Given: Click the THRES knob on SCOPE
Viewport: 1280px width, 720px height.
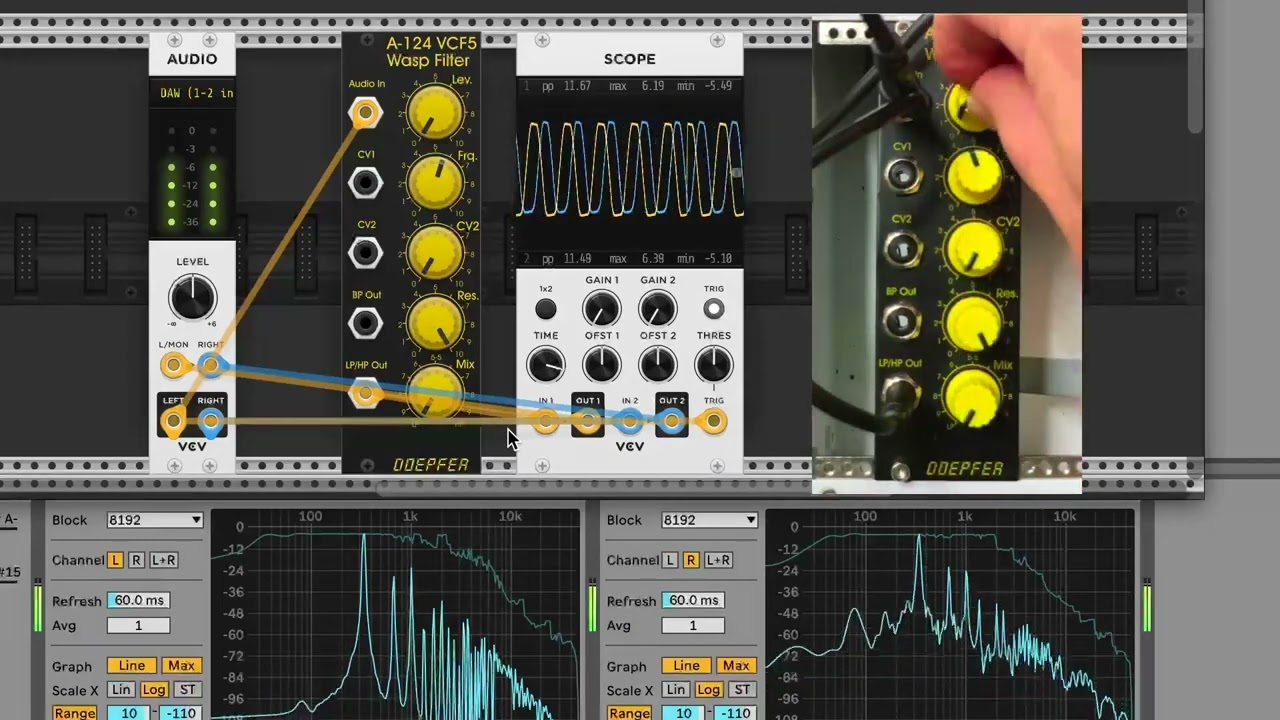Looking at the screenshot, I should [x=713, y=365].
